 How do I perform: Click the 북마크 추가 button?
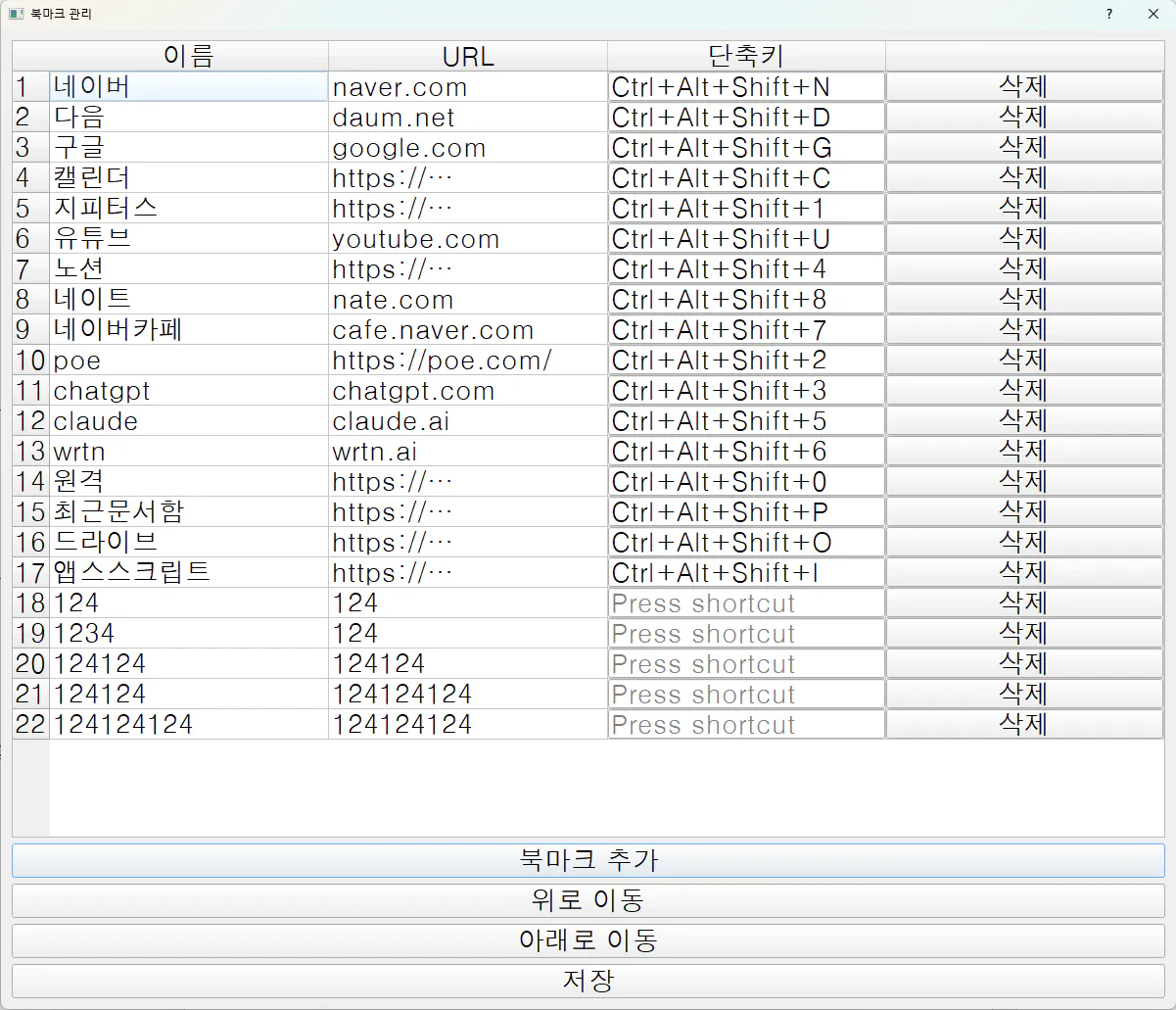point(588,860)
